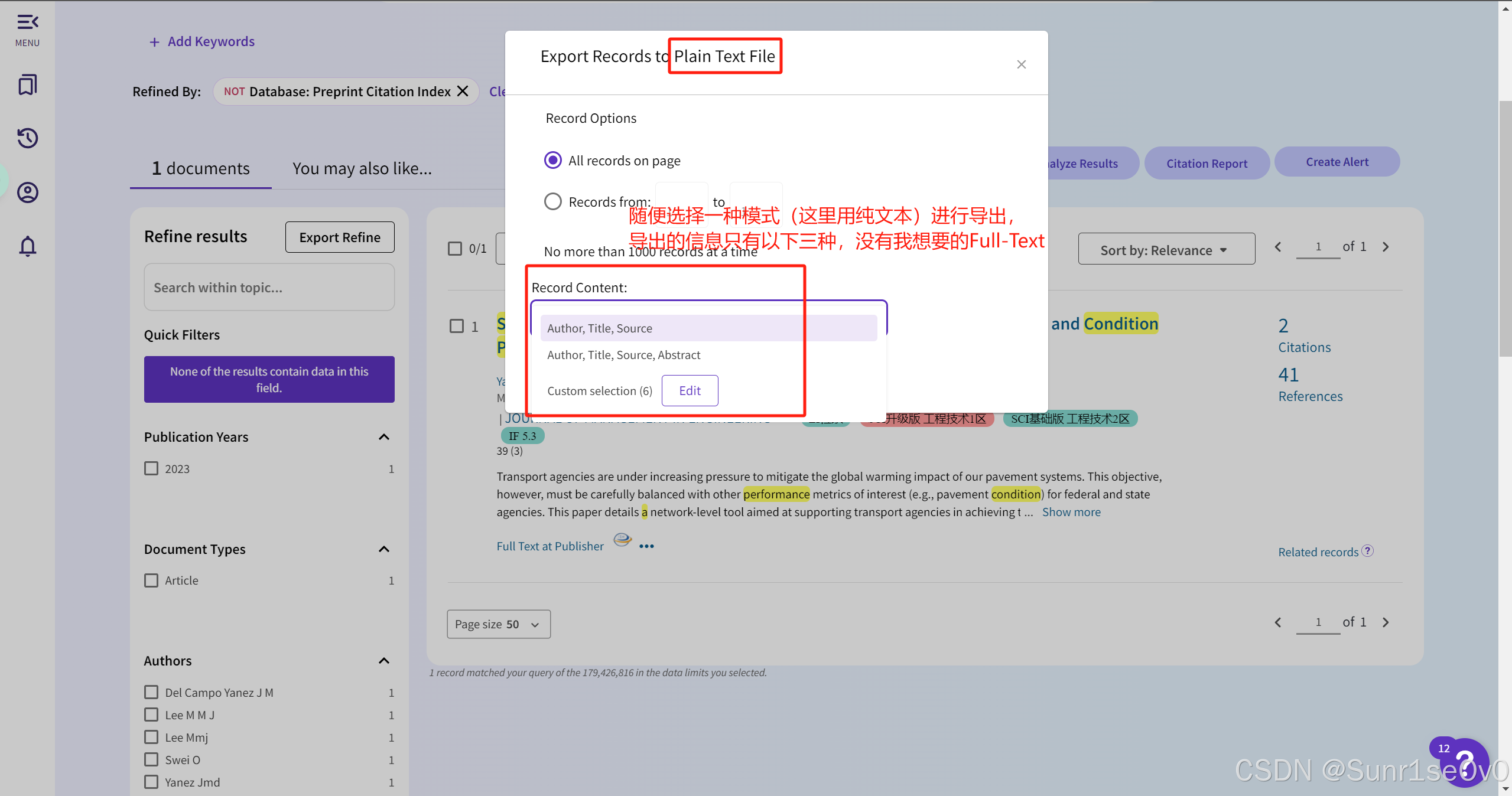This screenshot has height=796, width=1512.
Task: Switch to 'You may also like...' tab
Action: point(362,169)
